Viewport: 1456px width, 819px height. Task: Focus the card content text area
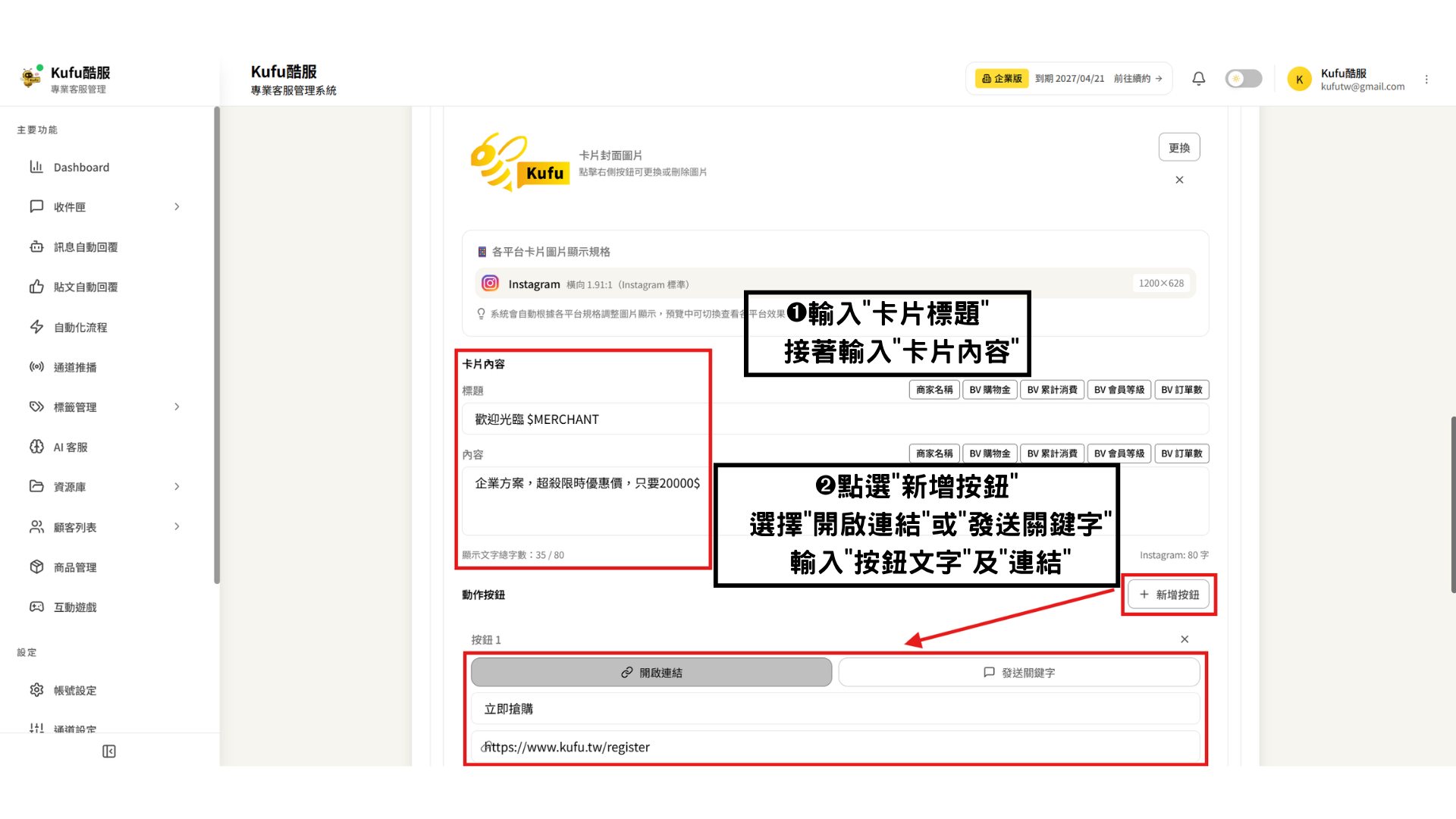tap(835, 500)
